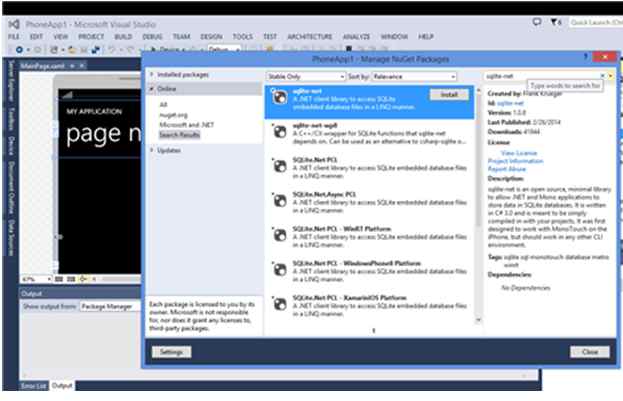Install the sqlite-net package

[x=449, y=95]
